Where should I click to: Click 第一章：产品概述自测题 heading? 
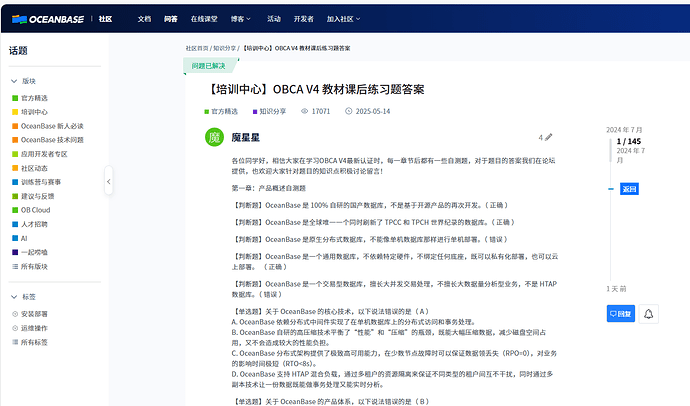pyautogui.click(x=268, y=188)
